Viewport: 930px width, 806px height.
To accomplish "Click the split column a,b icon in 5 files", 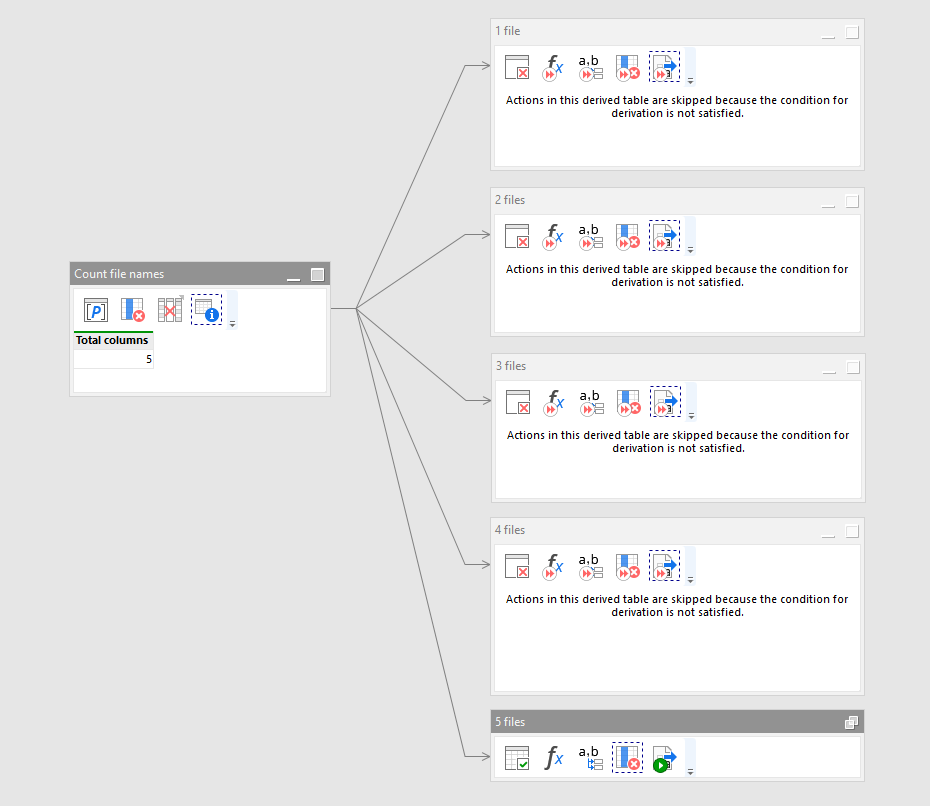I will click(x=590, y=758).
